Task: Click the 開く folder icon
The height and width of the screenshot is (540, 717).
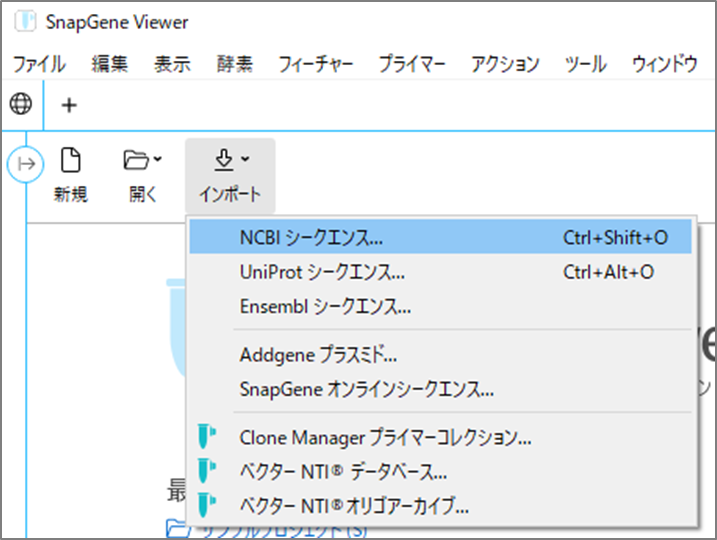Action: 133,160
